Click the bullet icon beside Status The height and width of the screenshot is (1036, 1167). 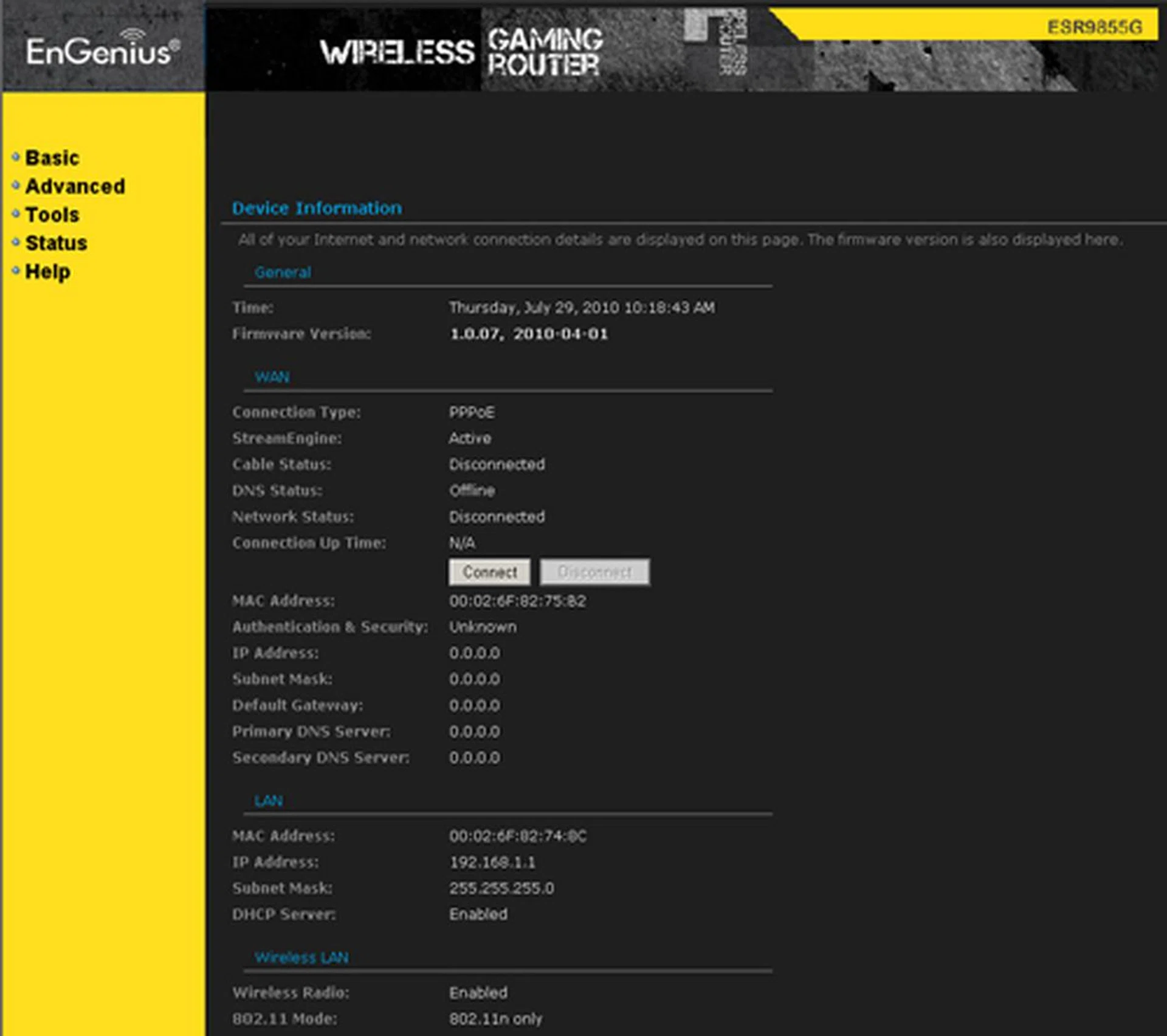click(x=16, y=242)
